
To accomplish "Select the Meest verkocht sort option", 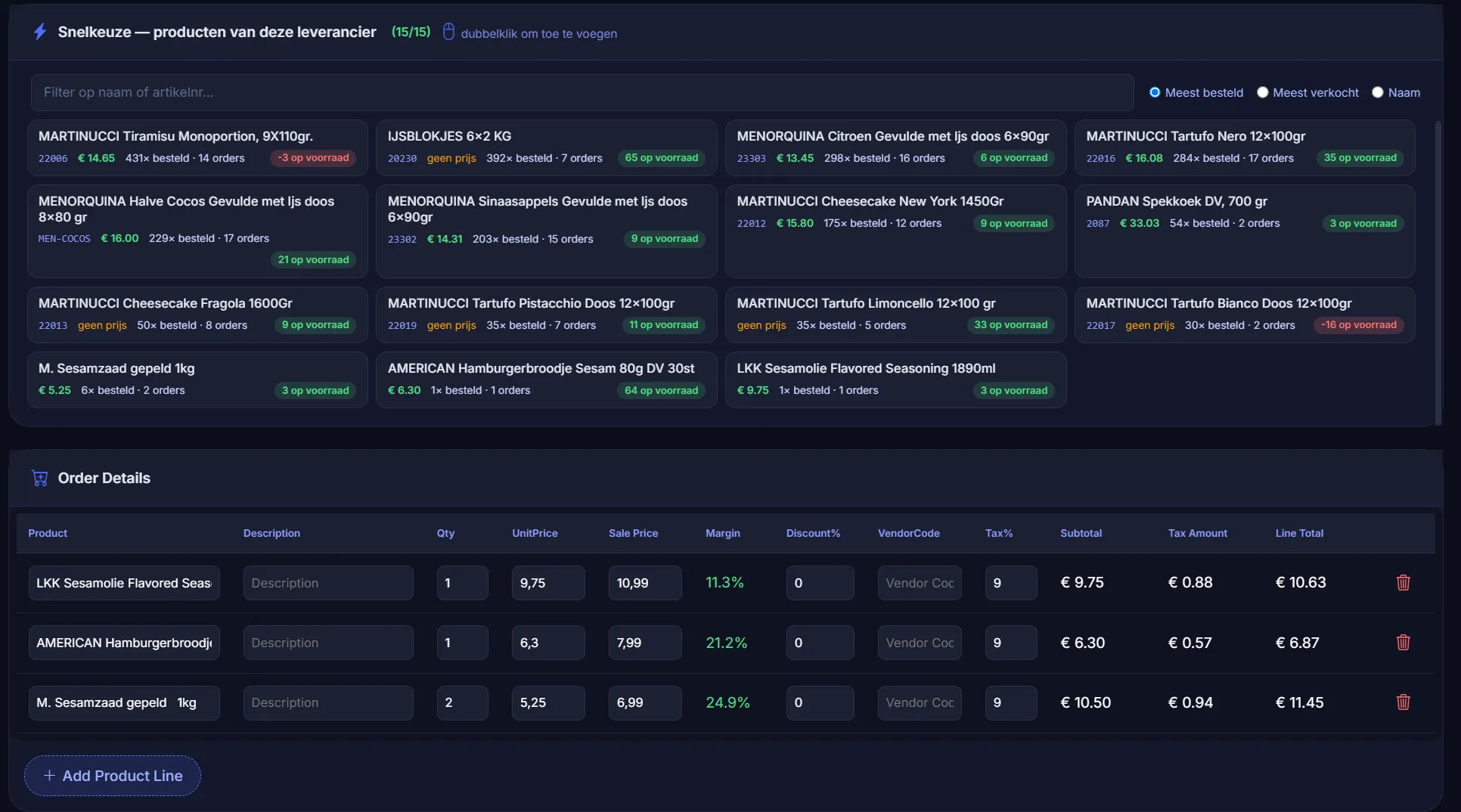I will tap(1262, 92).
